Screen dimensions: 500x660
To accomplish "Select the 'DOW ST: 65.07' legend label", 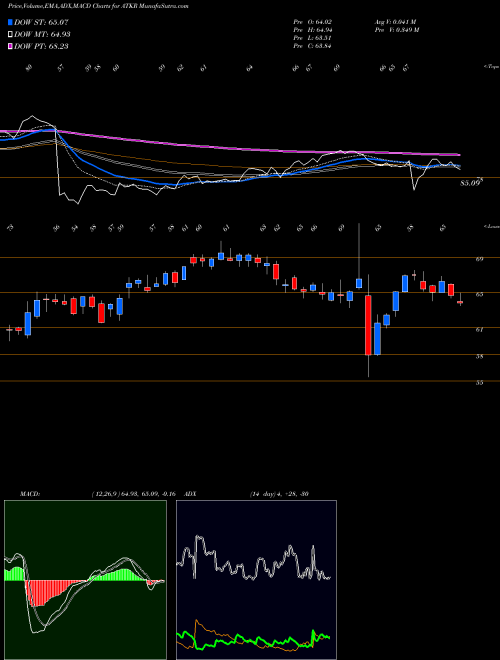I will coord(42,22).
